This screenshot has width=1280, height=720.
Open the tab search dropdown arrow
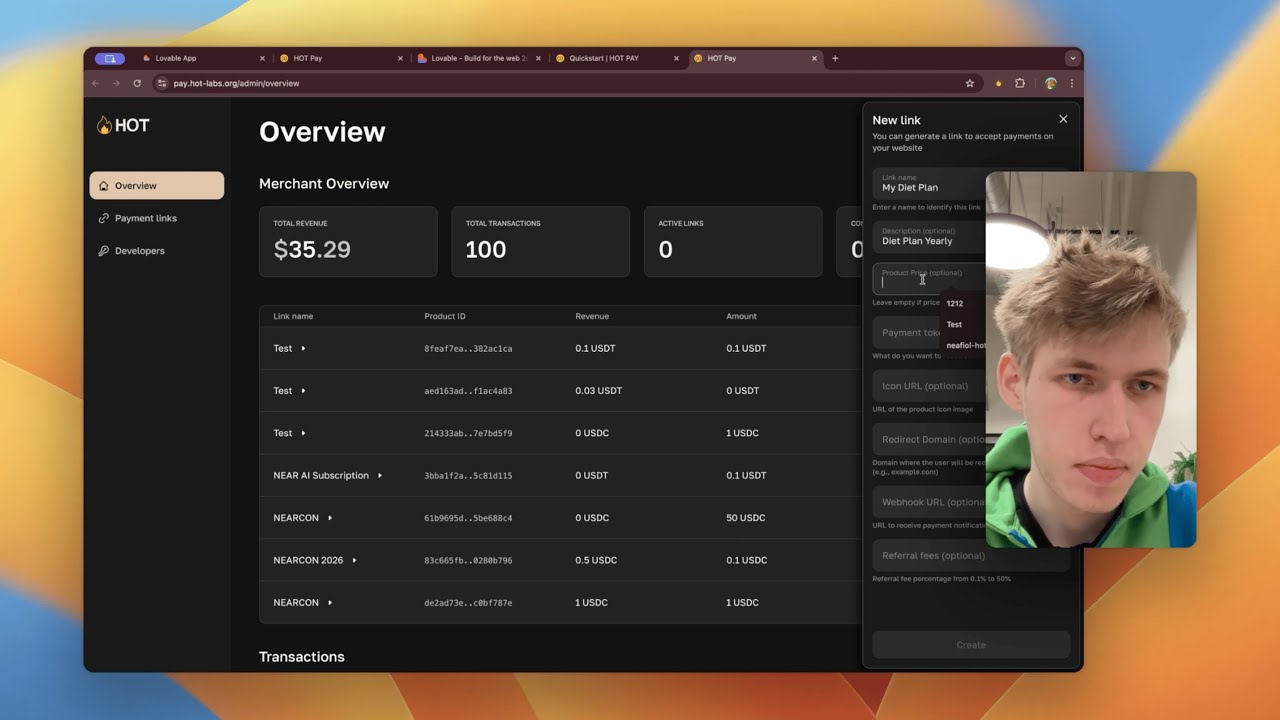coord(1072,58)
